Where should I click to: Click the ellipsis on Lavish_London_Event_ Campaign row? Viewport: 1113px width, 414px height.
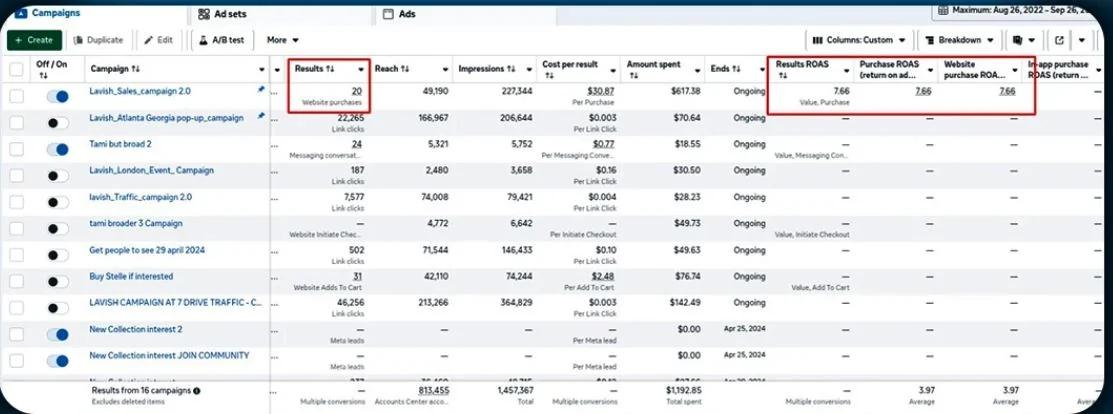pyautogui.click(x=275, y=173)
